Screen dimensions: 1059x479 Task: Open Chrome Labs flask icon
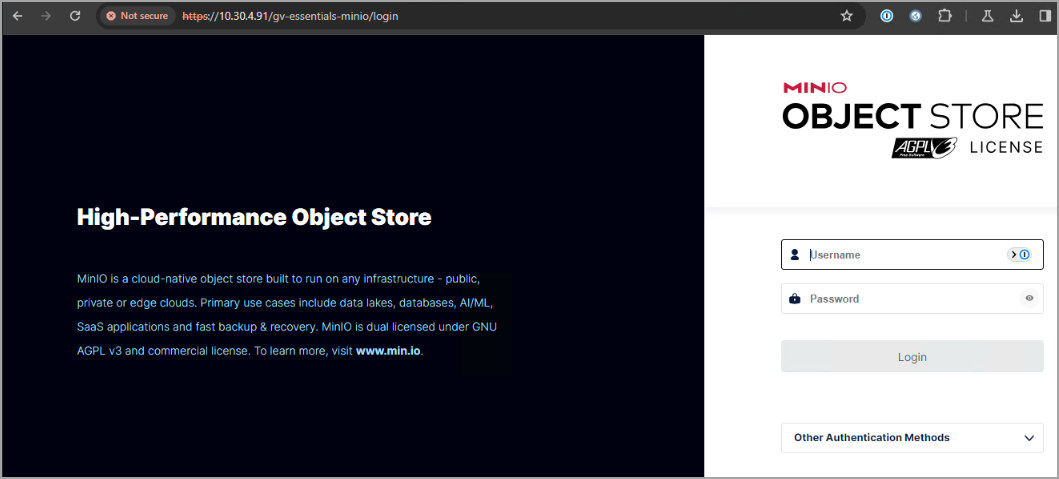coord(989,16)
